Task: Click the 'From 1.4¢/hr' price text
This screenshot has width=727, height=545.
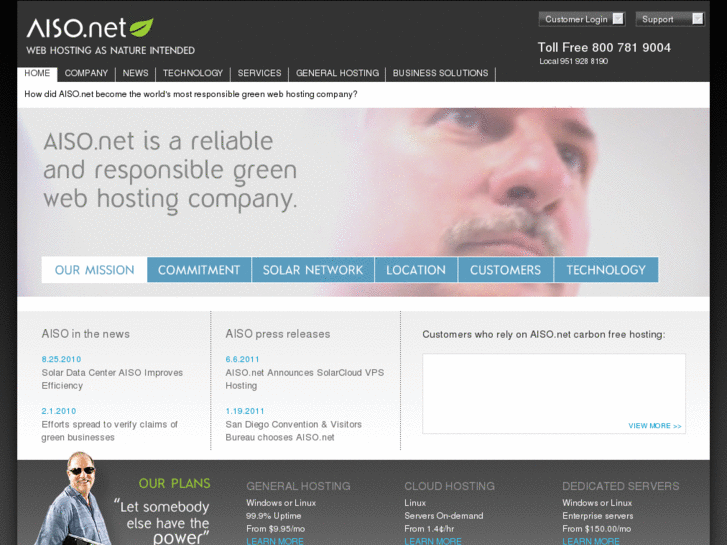Action: pyautogui.click(x=429, y=529)
